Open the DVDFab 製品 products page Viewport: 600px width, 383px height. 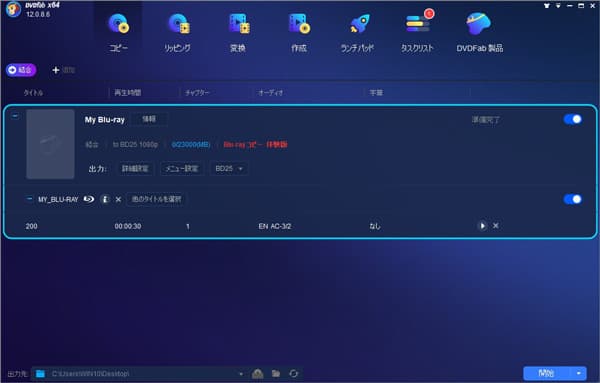click(479, 33)
